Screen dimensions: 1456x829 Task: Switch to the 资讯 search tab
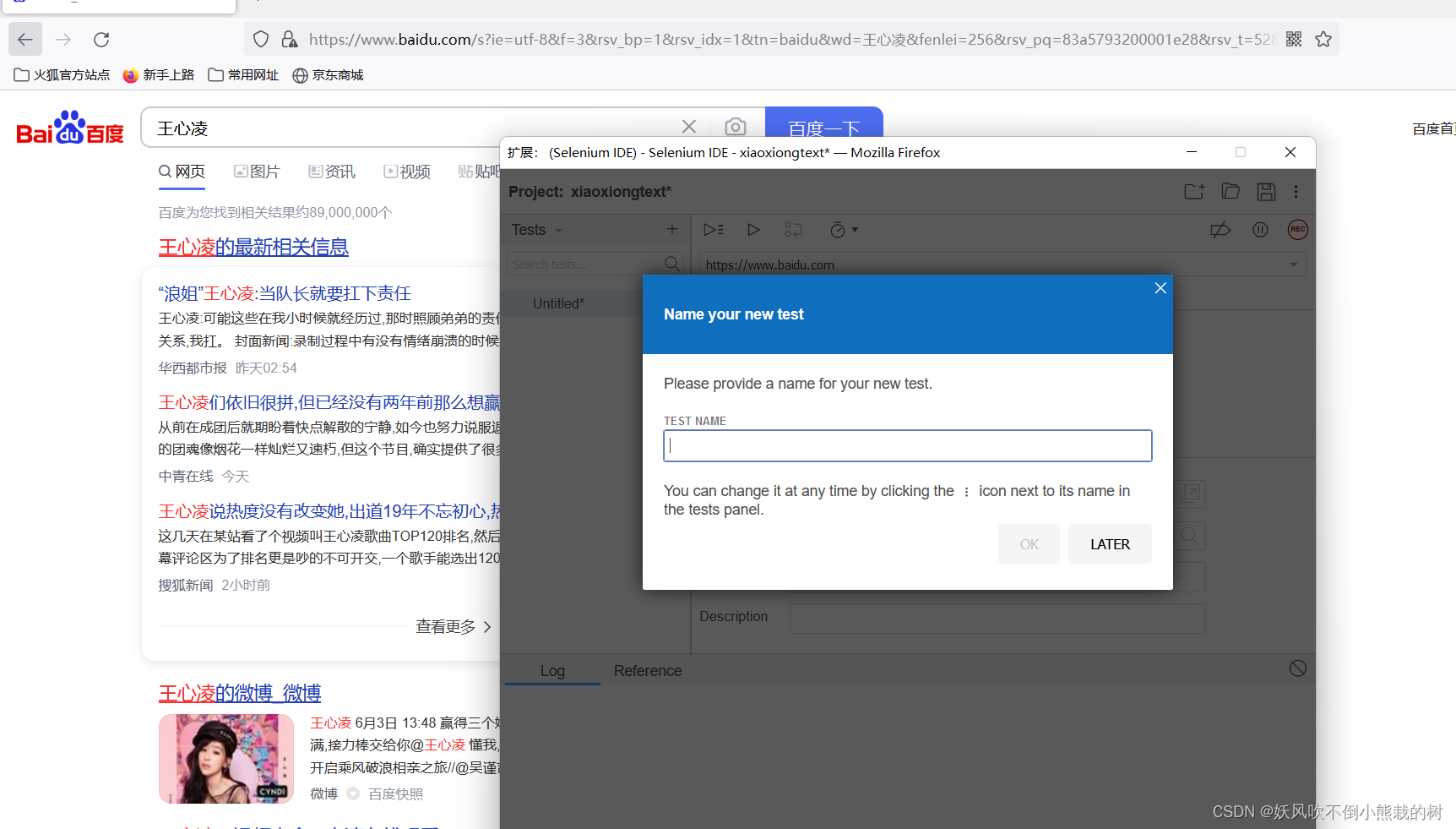pos(332,172)
